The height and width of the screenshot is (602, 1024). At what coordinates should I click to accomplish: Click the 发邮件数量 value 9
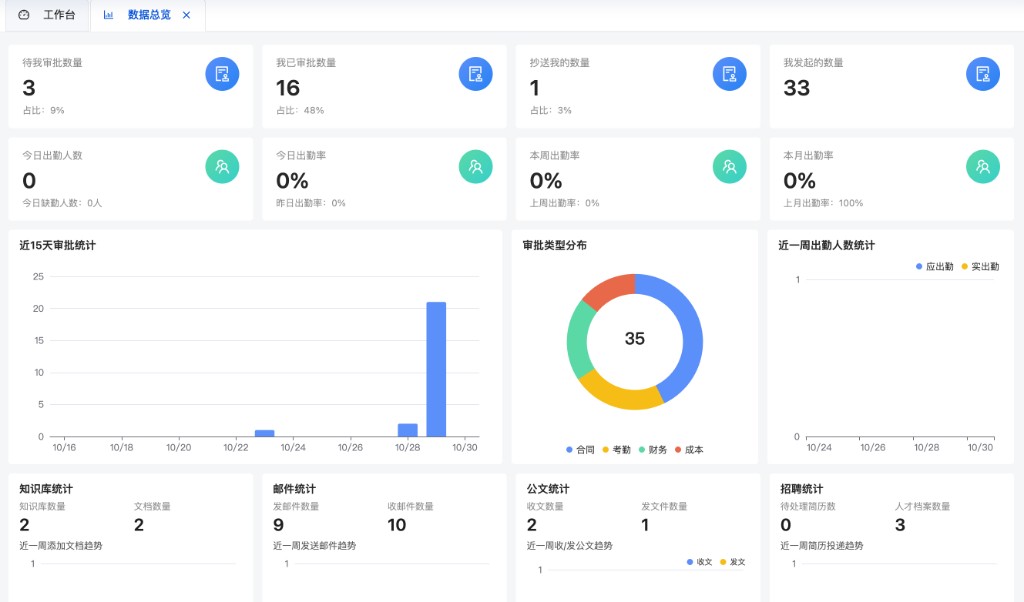pyautogui.click(x=278, y=525)
